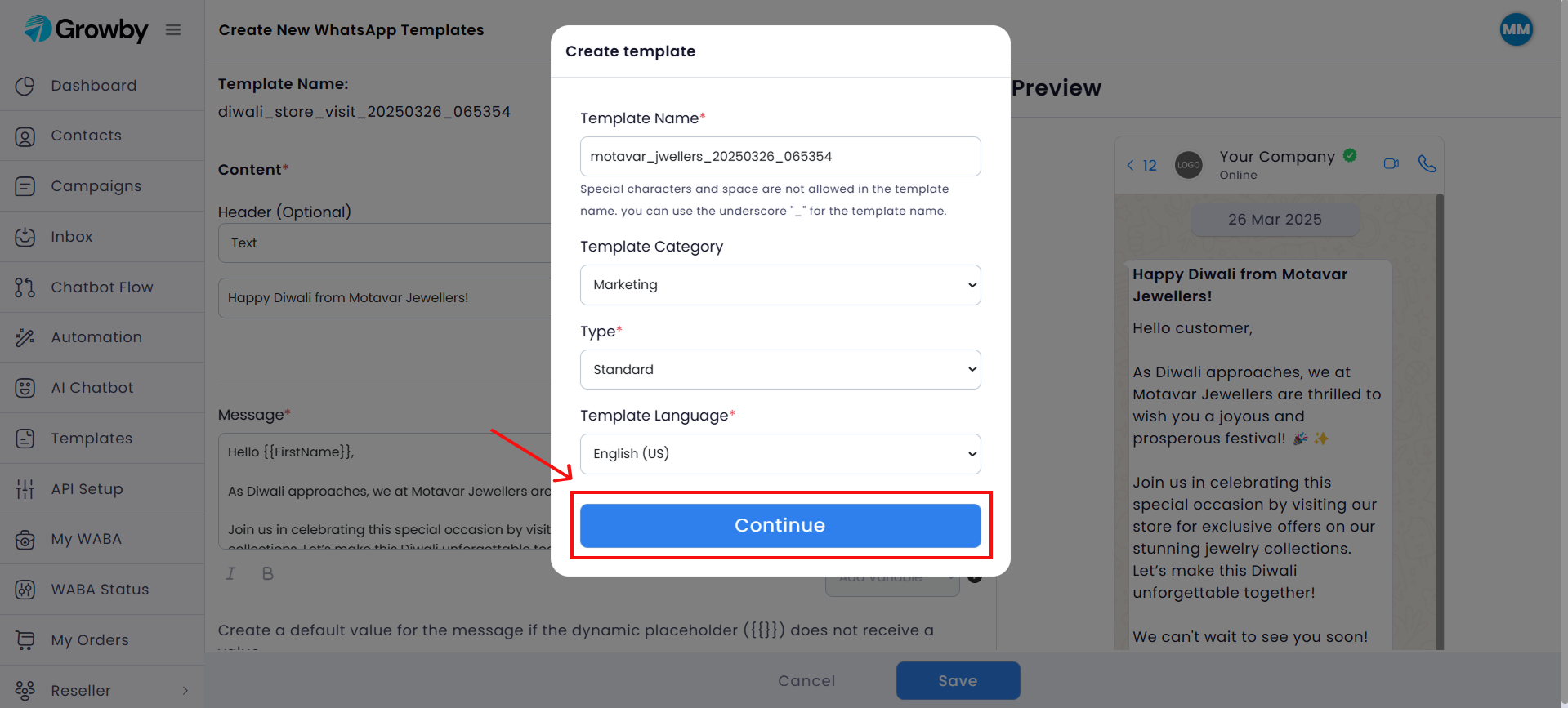Open Chatbot Flow from sidebar

(x=102, y=287)
